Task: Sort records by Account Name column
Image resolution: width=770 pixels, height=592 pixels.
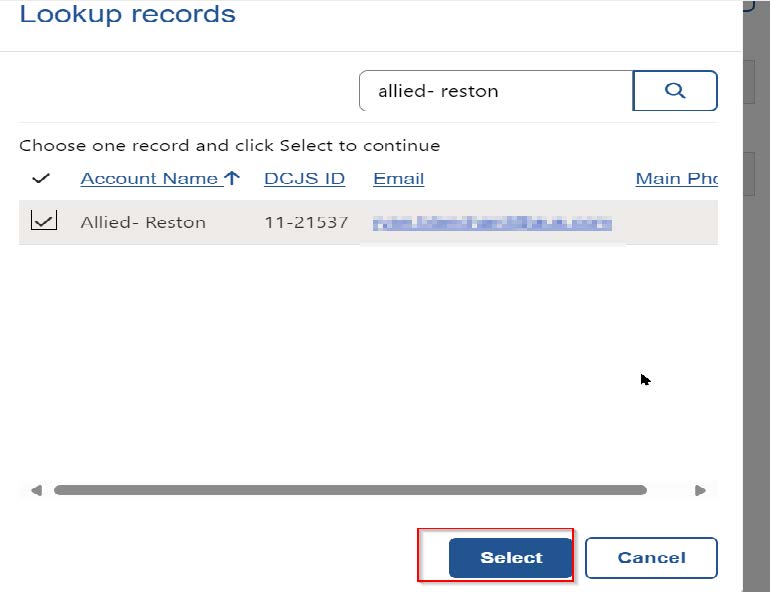Action: [149, 178]
